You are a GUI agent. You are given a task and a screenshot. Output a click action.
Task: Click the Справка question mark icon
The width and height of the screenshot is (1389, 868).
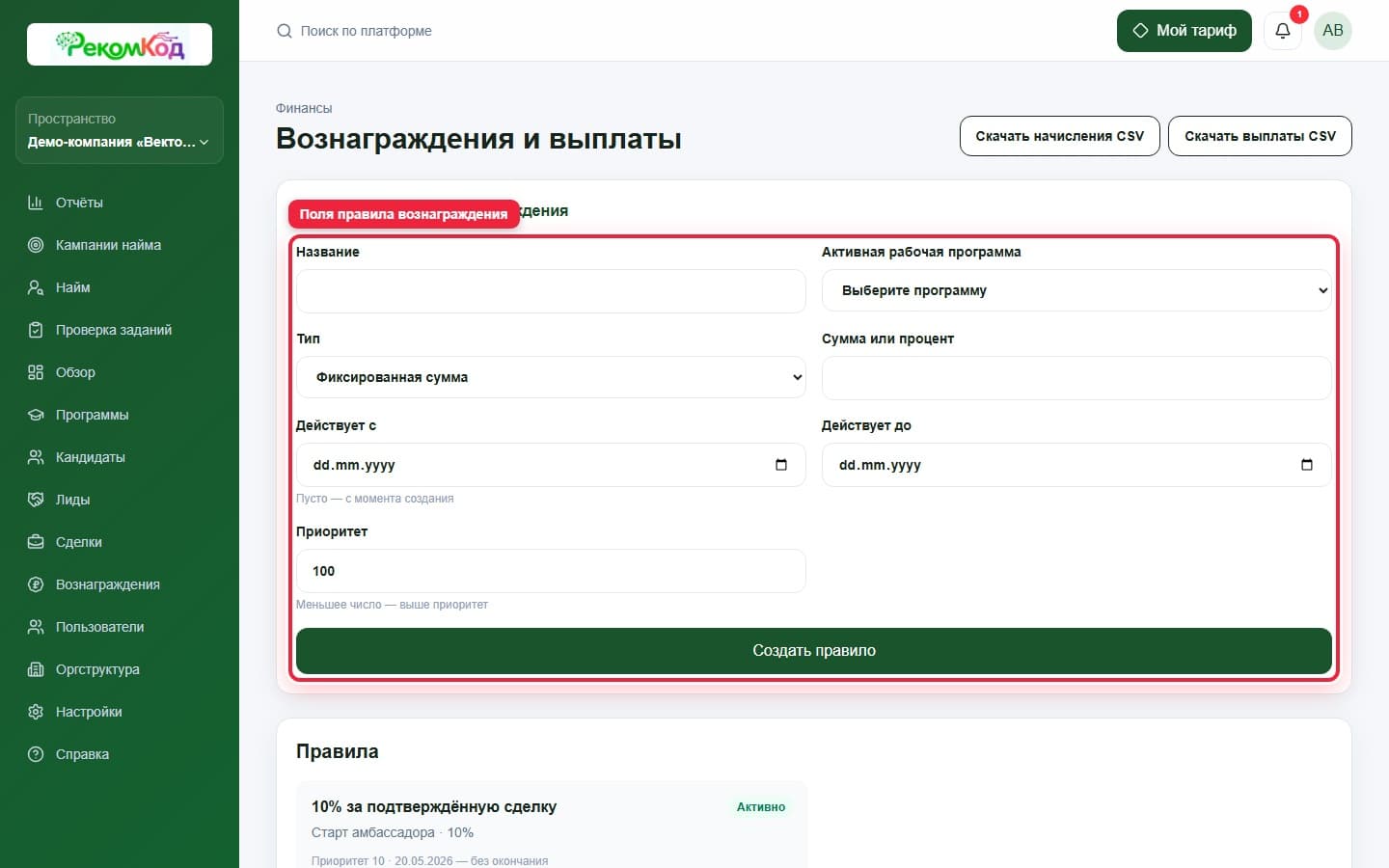pyautogui.click(x=36, y=754)
